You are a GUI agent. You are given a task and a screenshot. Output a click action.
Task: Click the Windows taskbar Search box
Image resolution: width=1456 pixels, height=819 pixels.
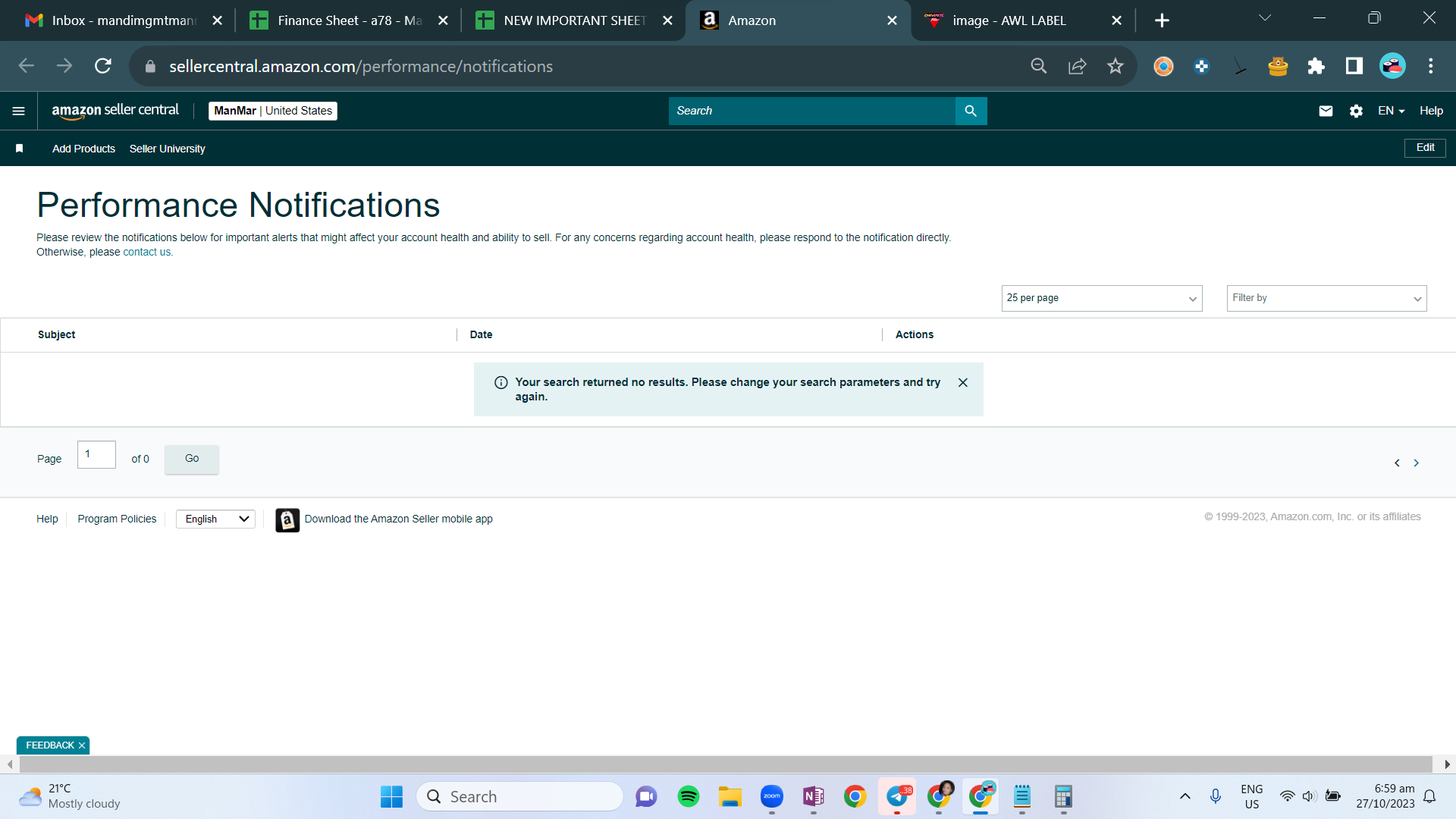(519, 796)
